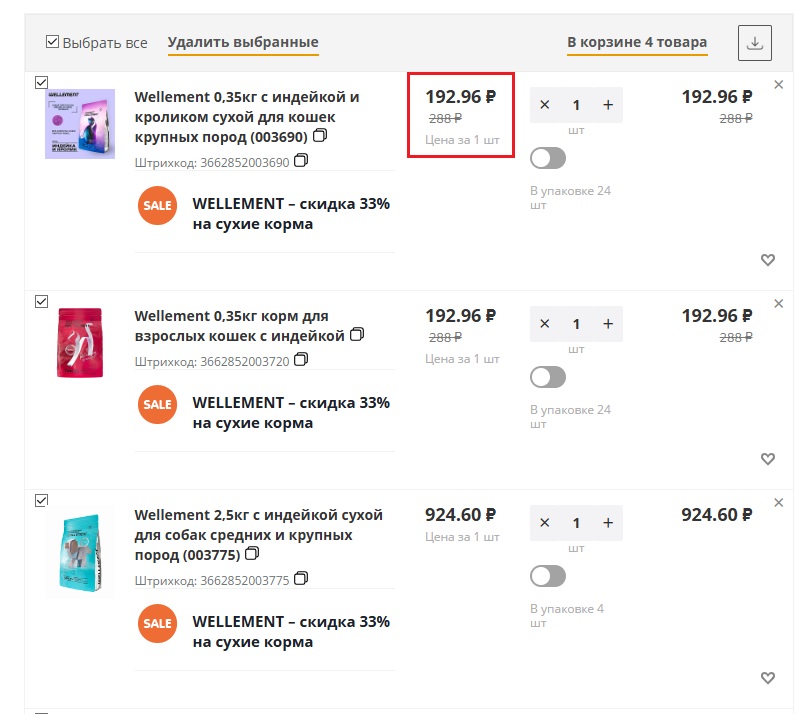Increase quantity of first product
The width and height of the screenshot is (806, 714).
[x=608, y=105]
